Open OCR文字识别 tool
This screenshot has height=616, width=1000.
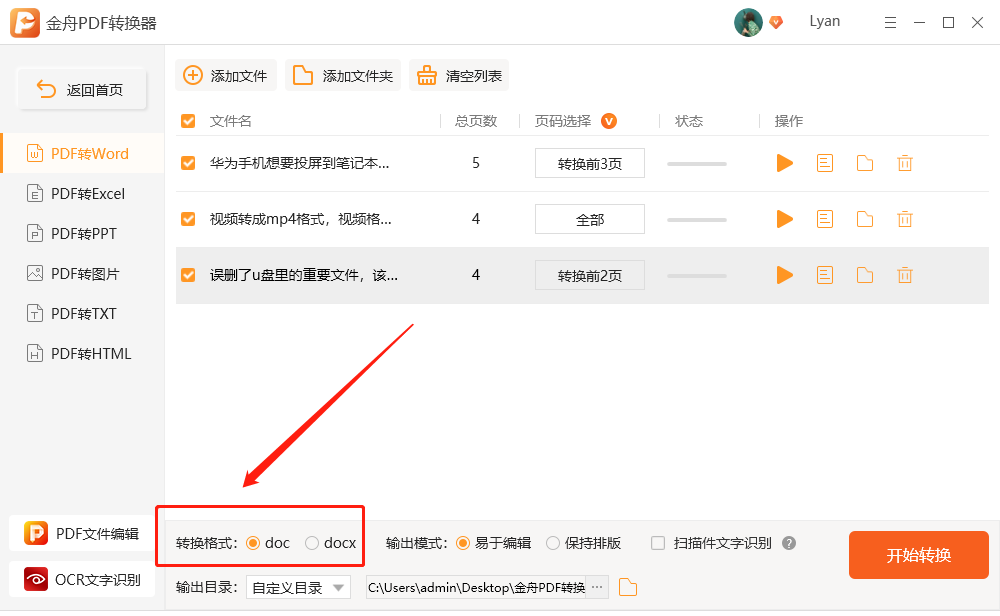coord(82,579)
